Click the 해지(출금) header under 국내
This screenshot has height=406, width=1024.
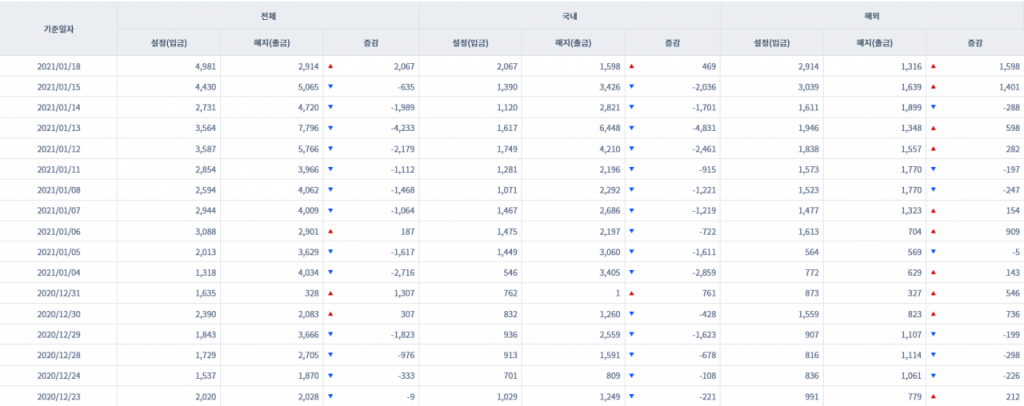coord(574,42)
